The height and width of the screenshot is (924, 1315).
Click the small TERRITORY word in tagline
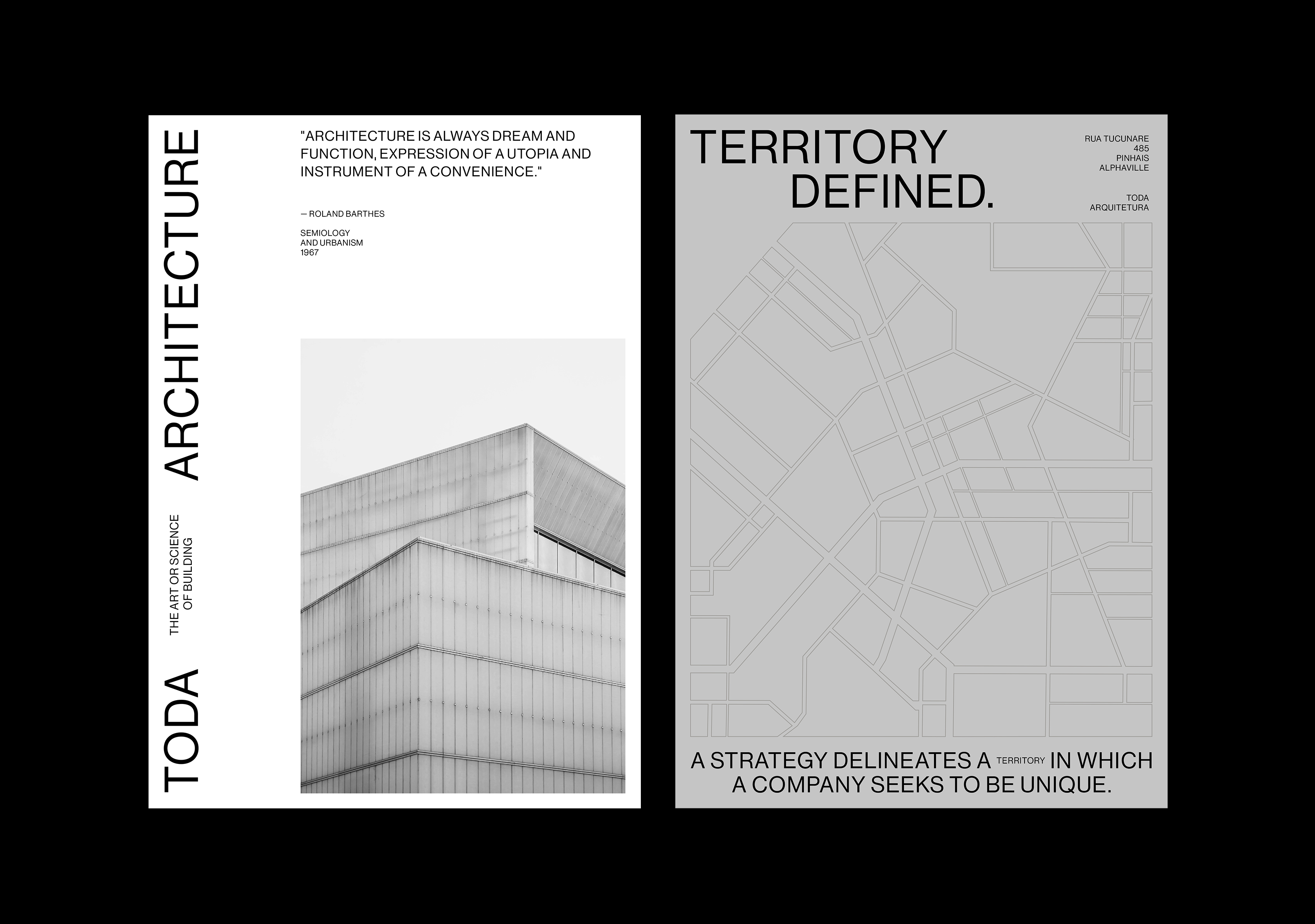tap(1021, 761)
